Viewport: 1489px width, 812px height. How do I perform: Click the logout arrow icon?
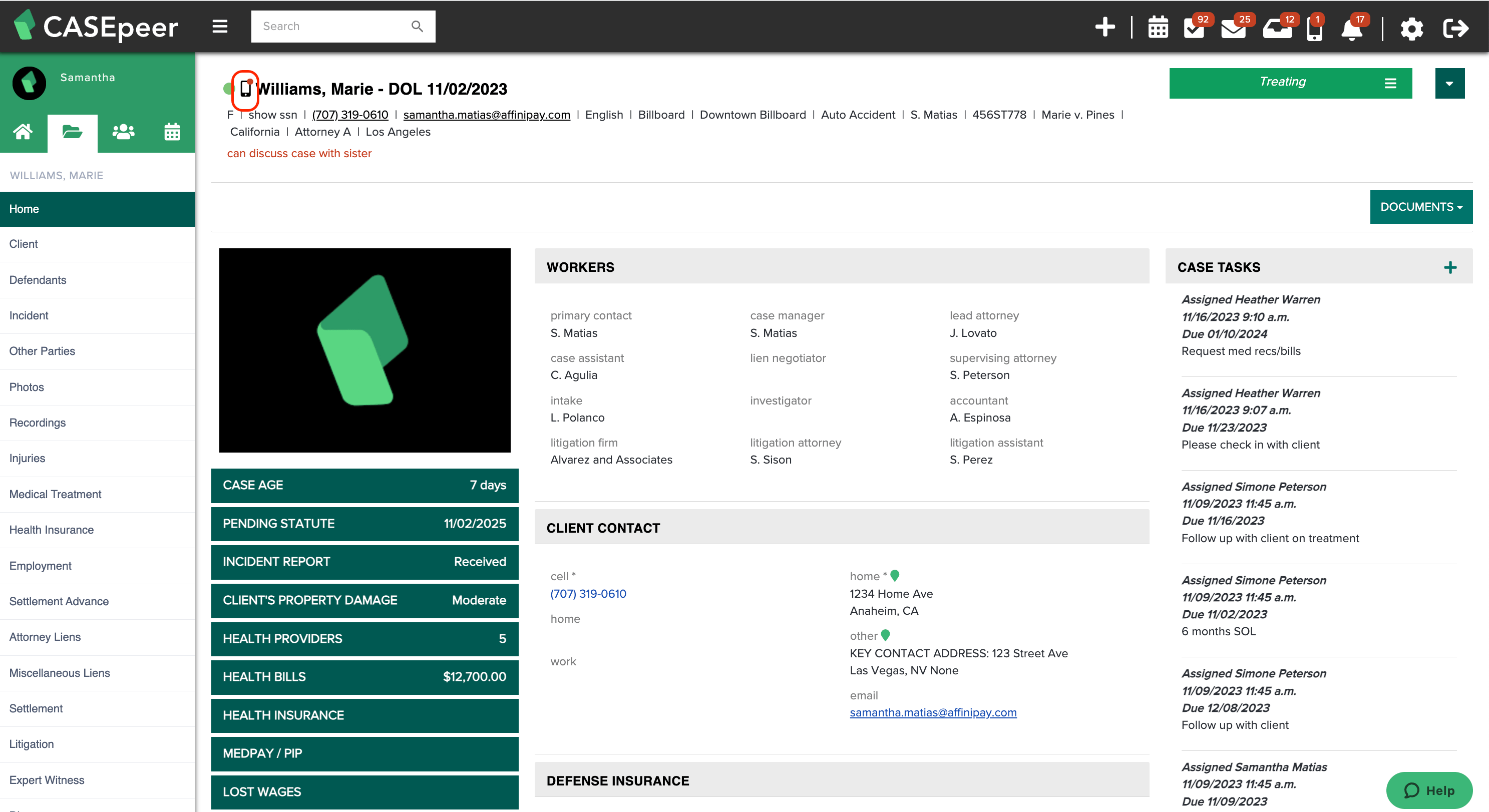pos(1455,29)
